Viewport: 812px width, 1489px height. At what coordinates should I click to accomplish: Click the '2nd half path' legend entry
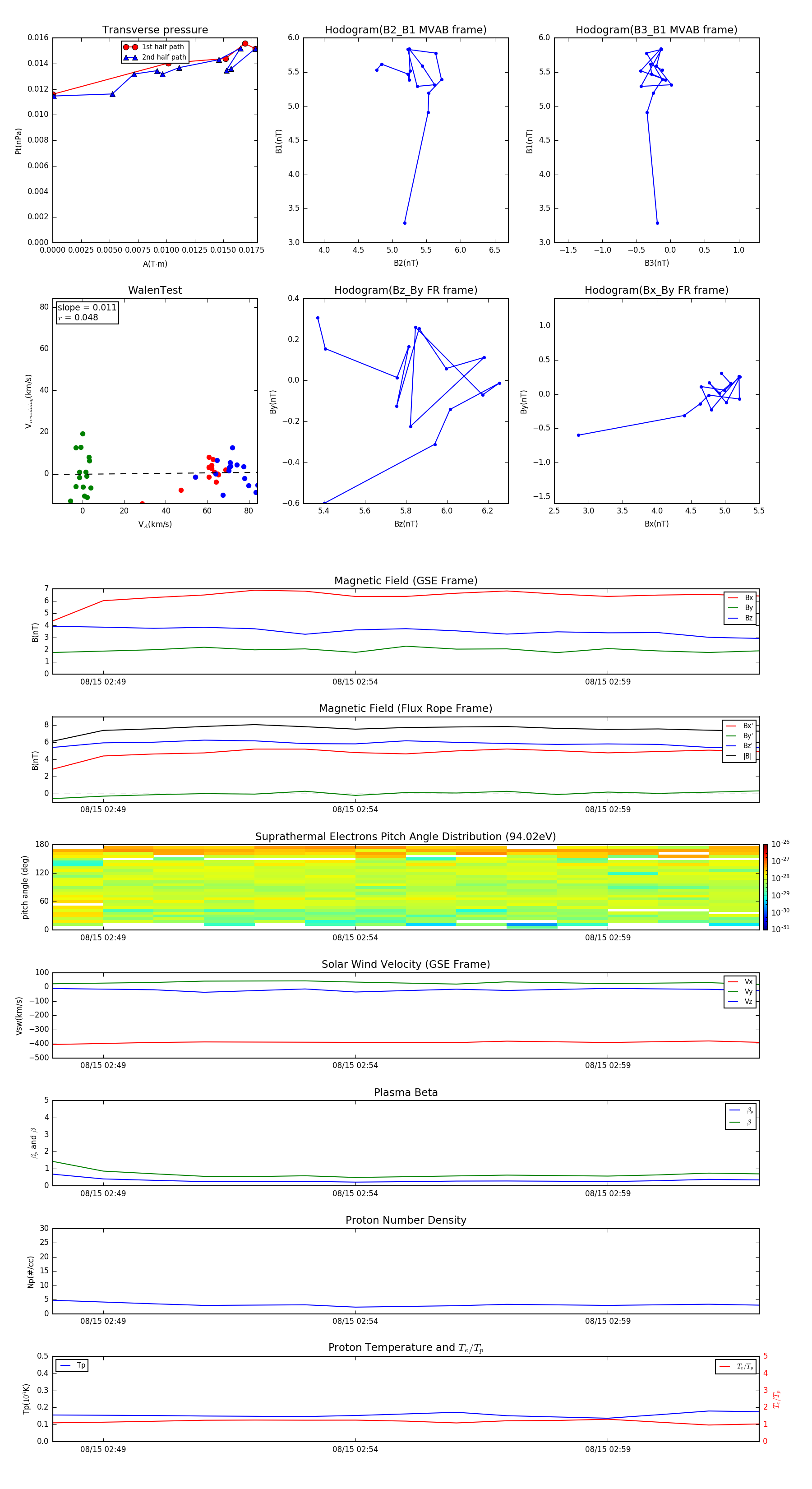click(155, 57)
